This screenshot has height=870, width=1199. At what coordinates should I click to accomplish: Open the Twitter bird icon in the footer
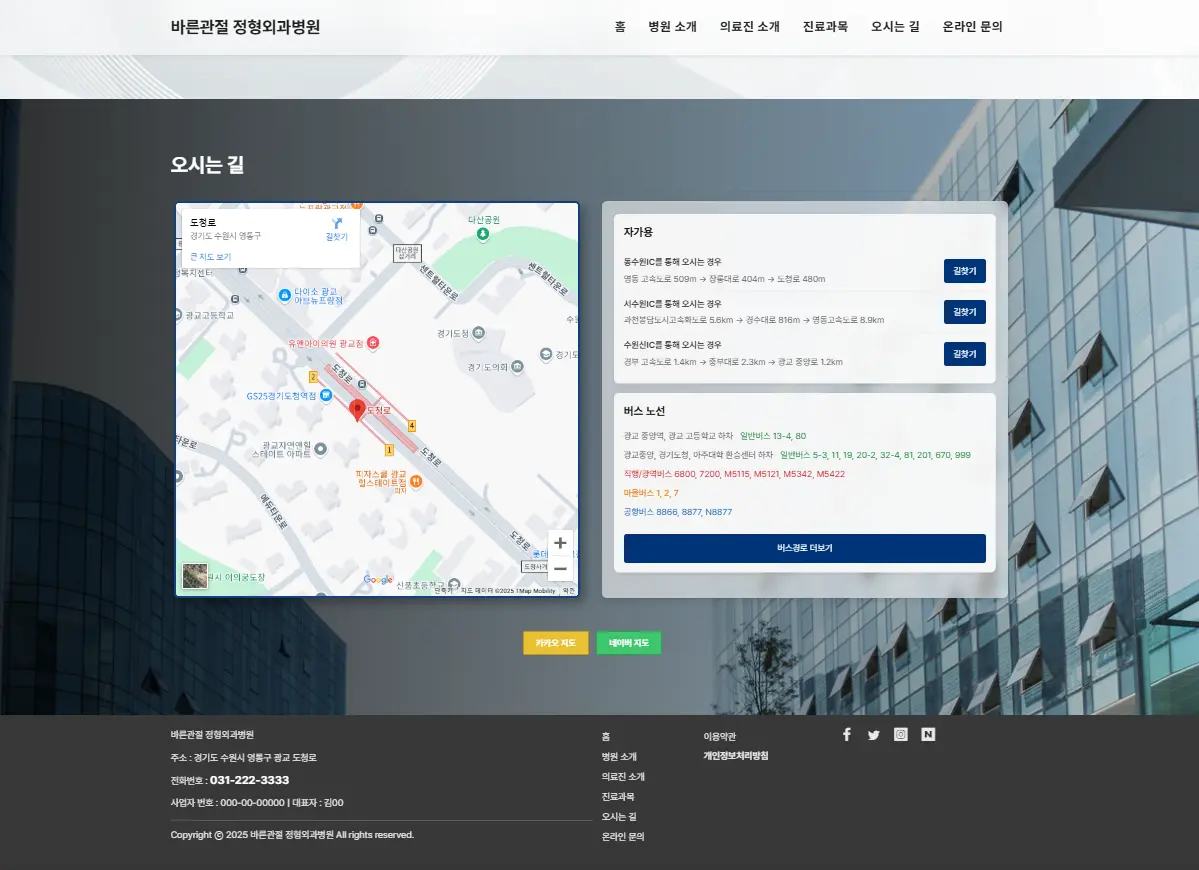[x=873, y=733]
